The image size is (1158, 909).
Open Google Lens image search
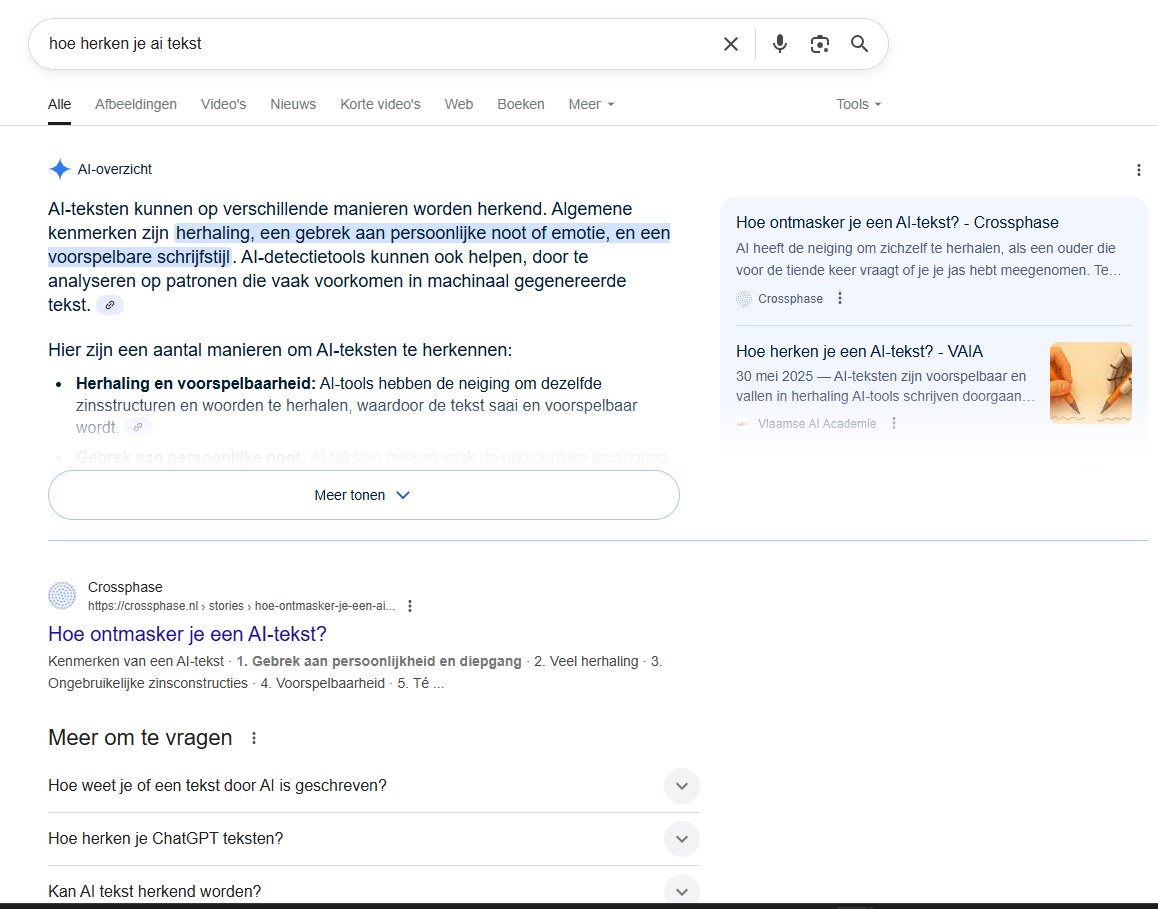point(820,44)
